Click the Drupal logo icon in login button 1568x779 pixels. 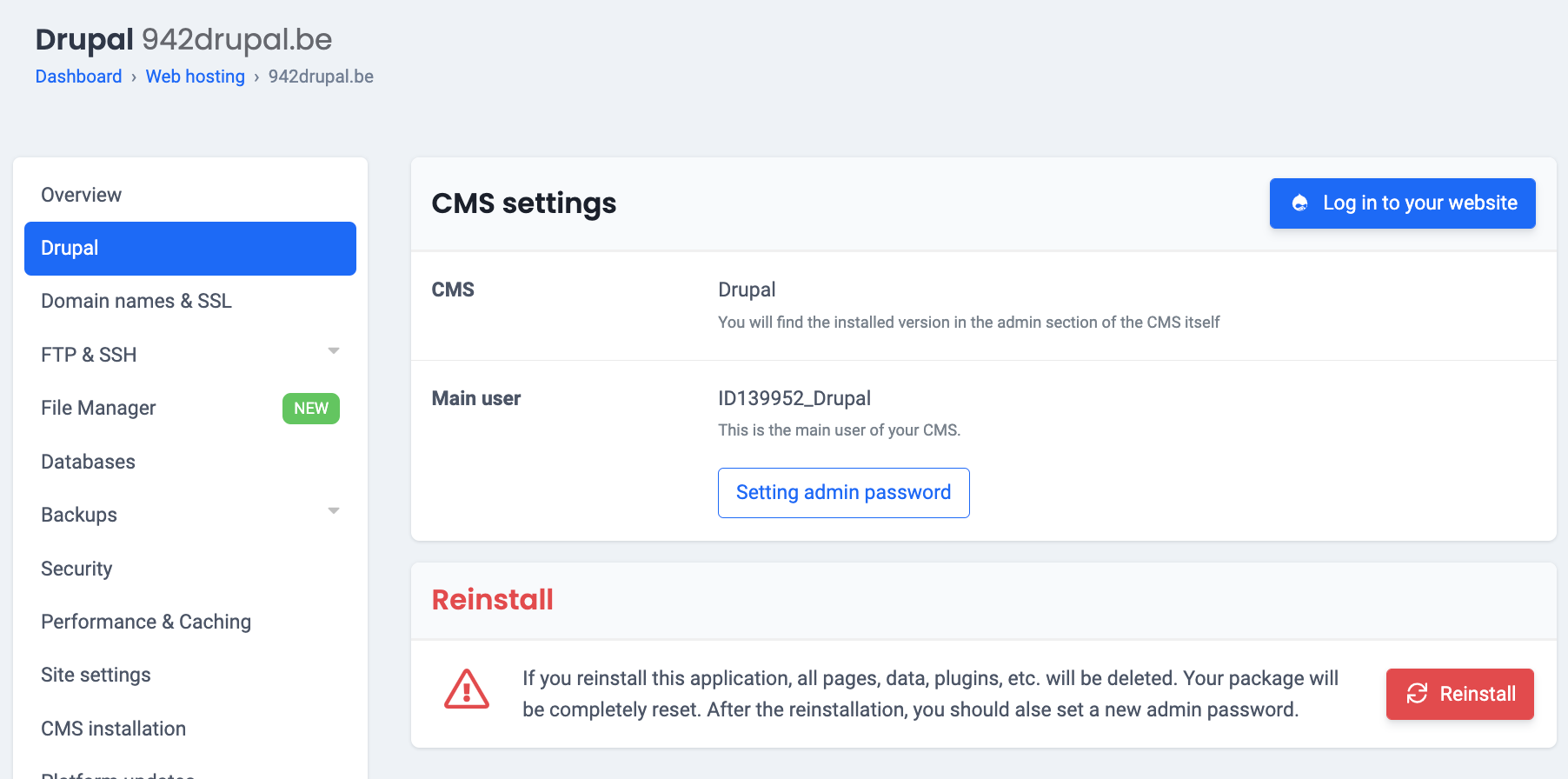[x=1299, y=203]
